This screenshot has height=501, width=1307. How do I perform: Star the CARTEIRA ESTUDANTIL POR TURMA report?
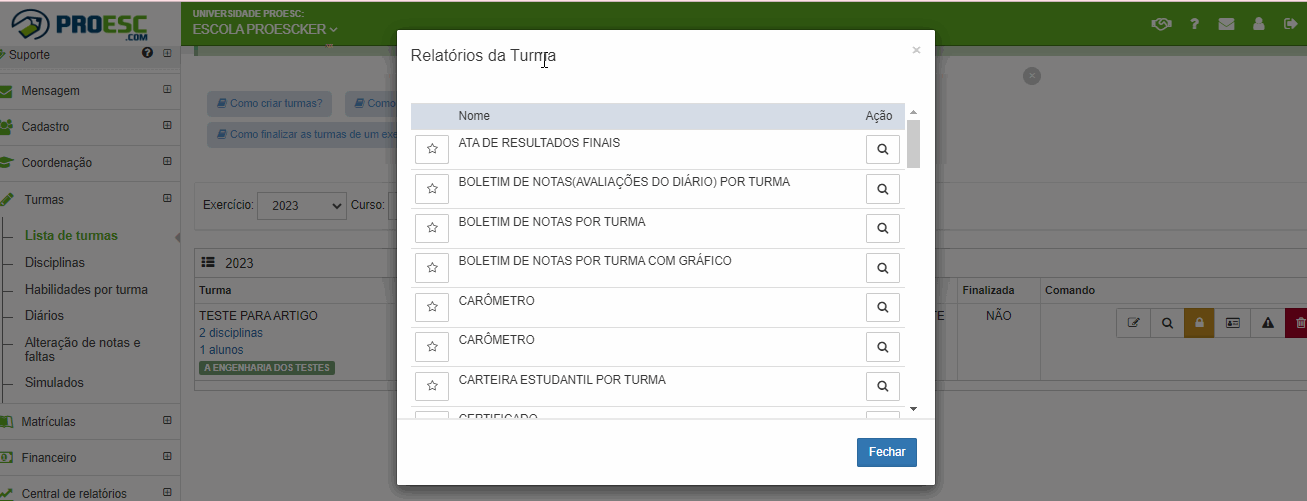coord(432,386)
